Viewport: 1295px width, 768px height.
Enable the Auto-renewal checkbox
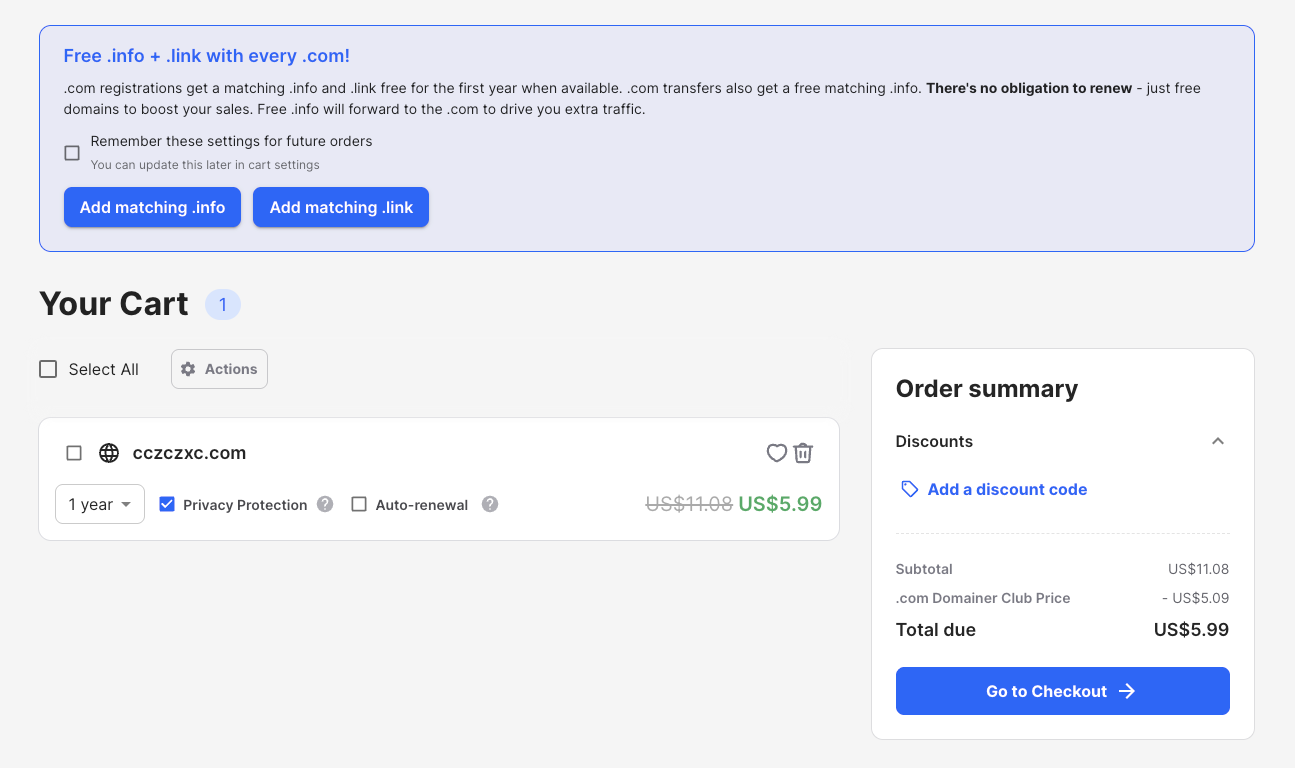tap(359, 504)
